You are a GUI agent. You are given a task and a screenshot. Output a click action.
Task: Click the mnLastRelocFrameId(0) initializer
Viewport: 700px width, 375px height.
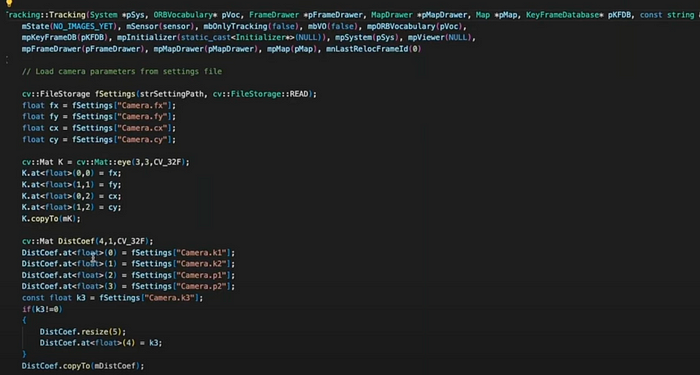pyautogui.click(x=374, y=49)
